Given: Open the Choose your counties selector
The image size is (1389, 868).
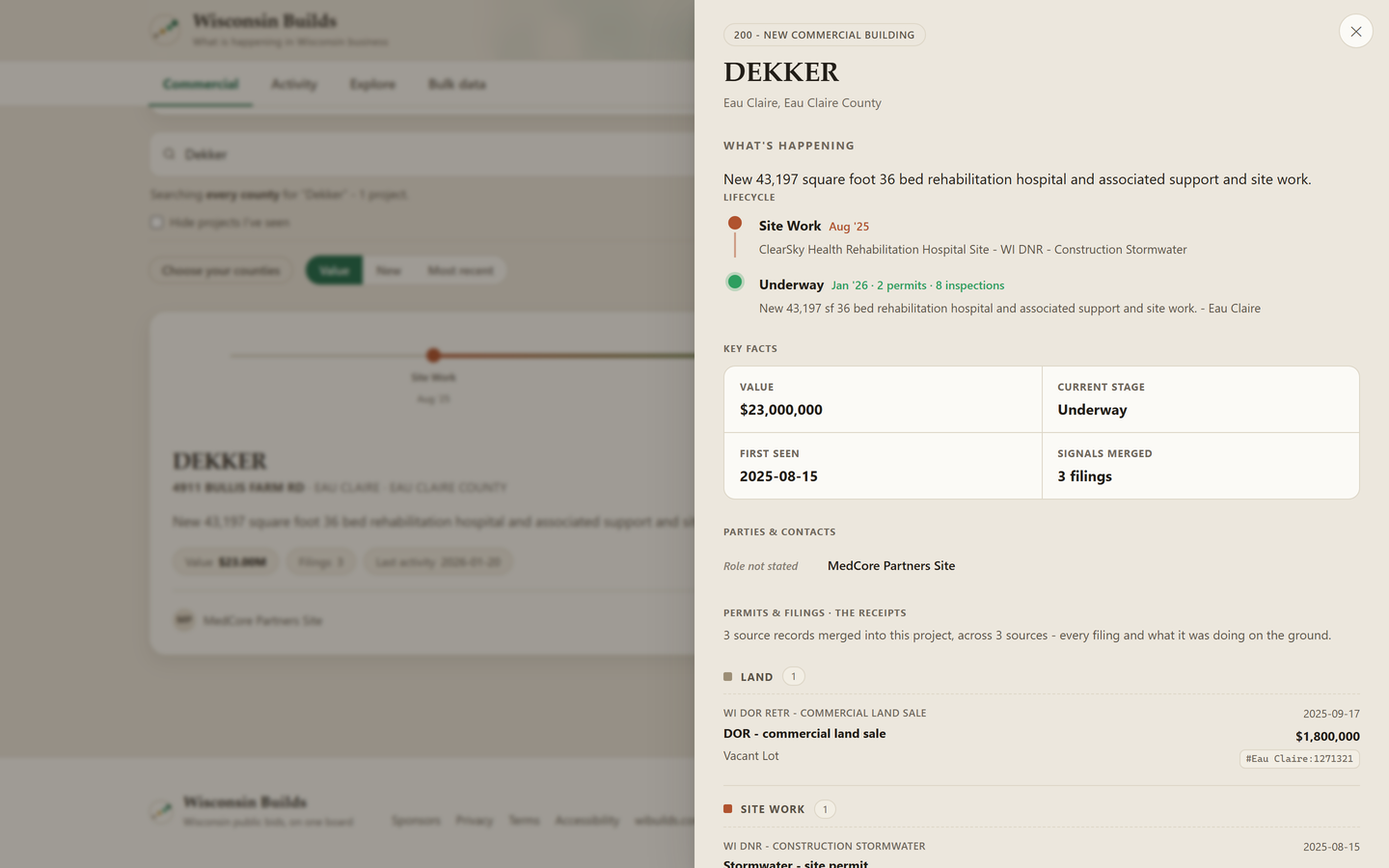Looking at the screenshot, I should [221, 271].
